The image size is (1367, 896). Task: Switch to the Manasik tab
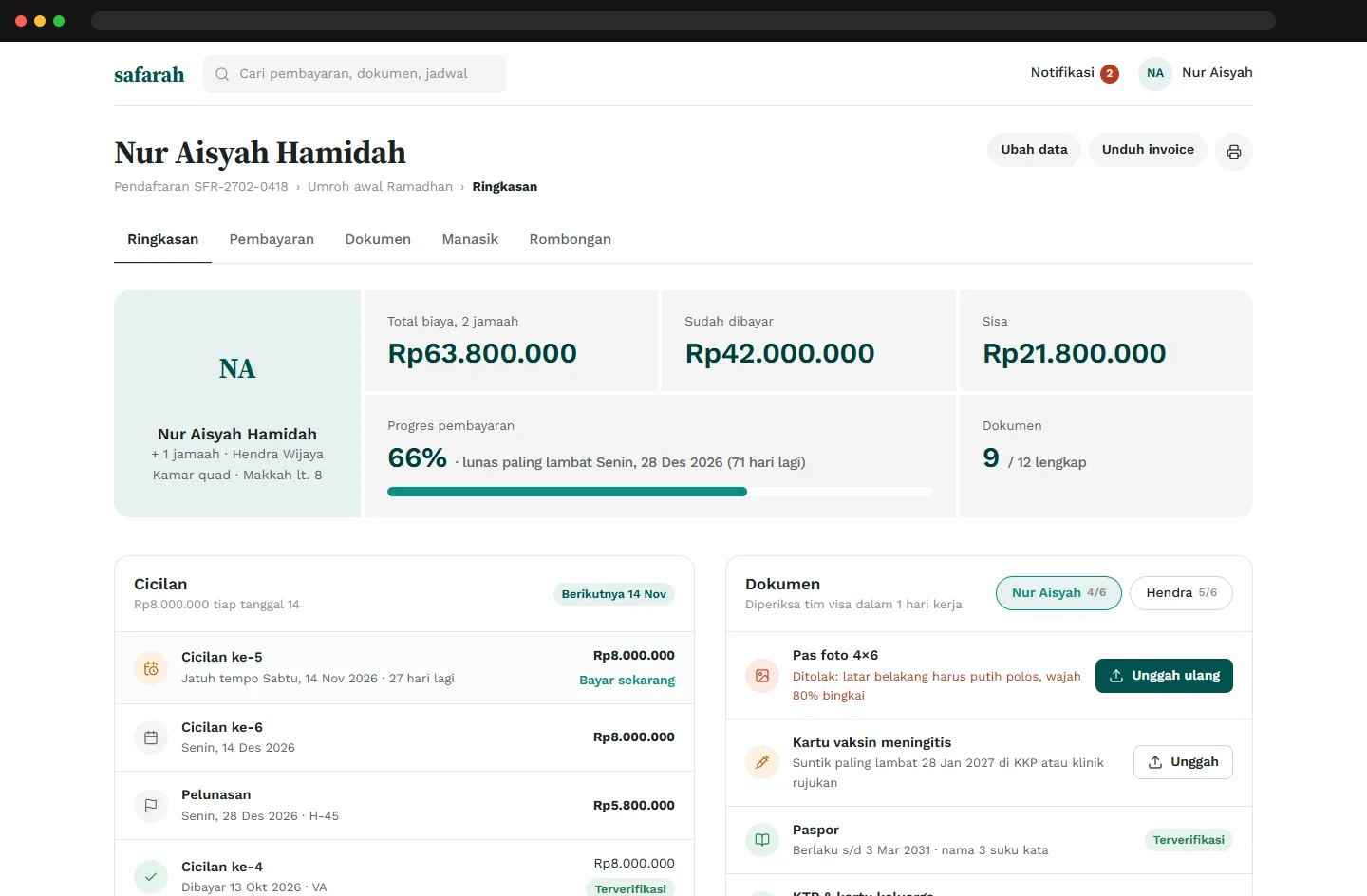coord(470,239)
